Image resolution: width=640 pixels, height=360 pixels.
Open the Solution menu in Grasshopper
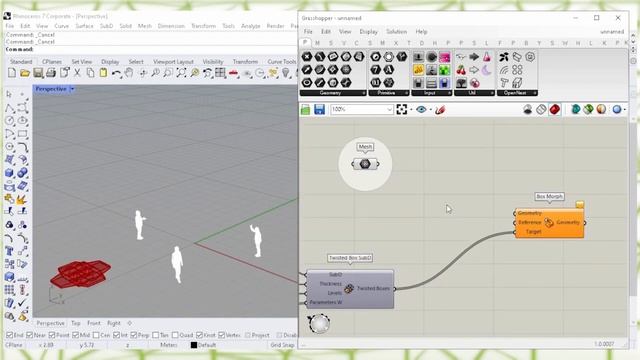tap(396, 31)
